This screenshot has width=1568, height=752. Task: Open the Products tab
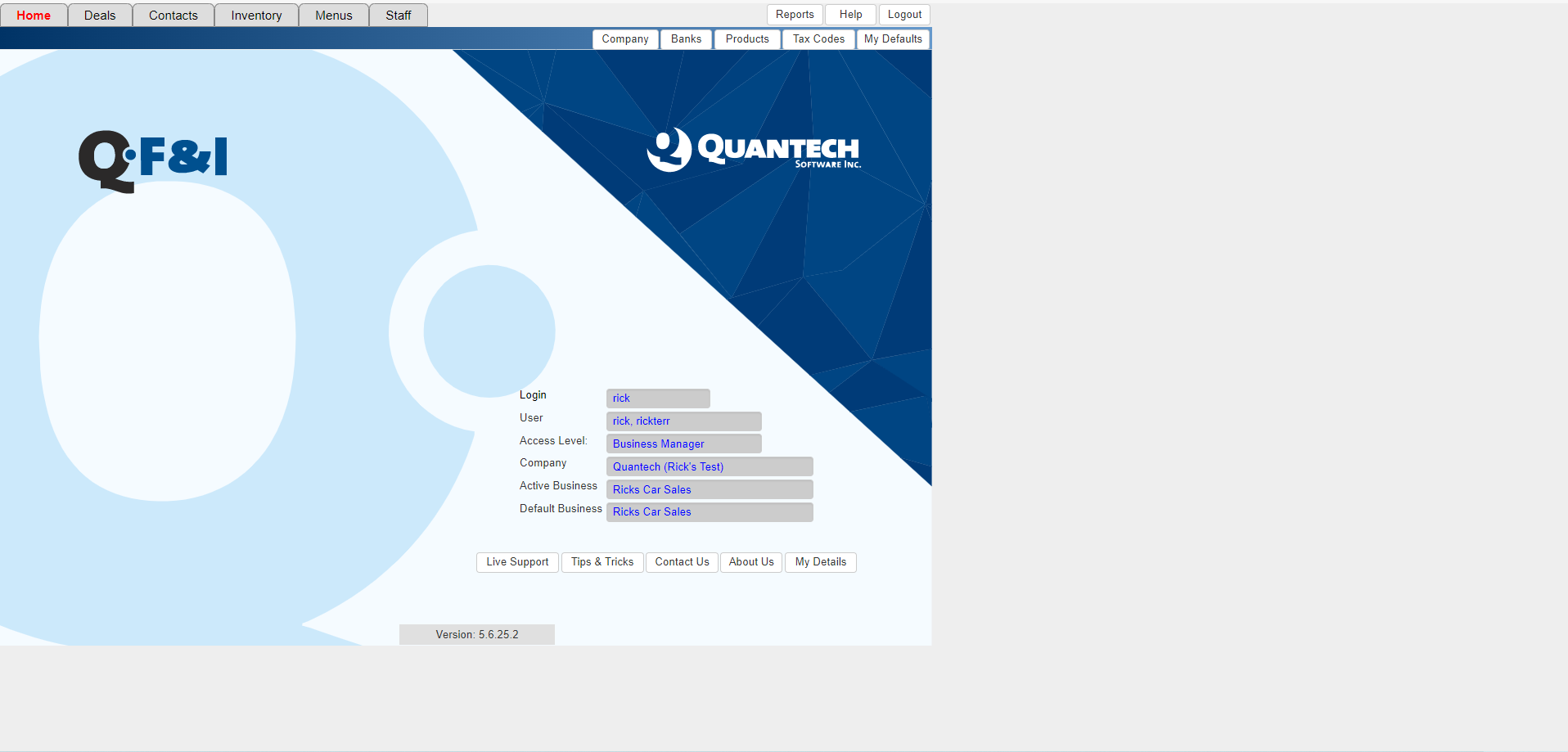(x=746, y=38)
